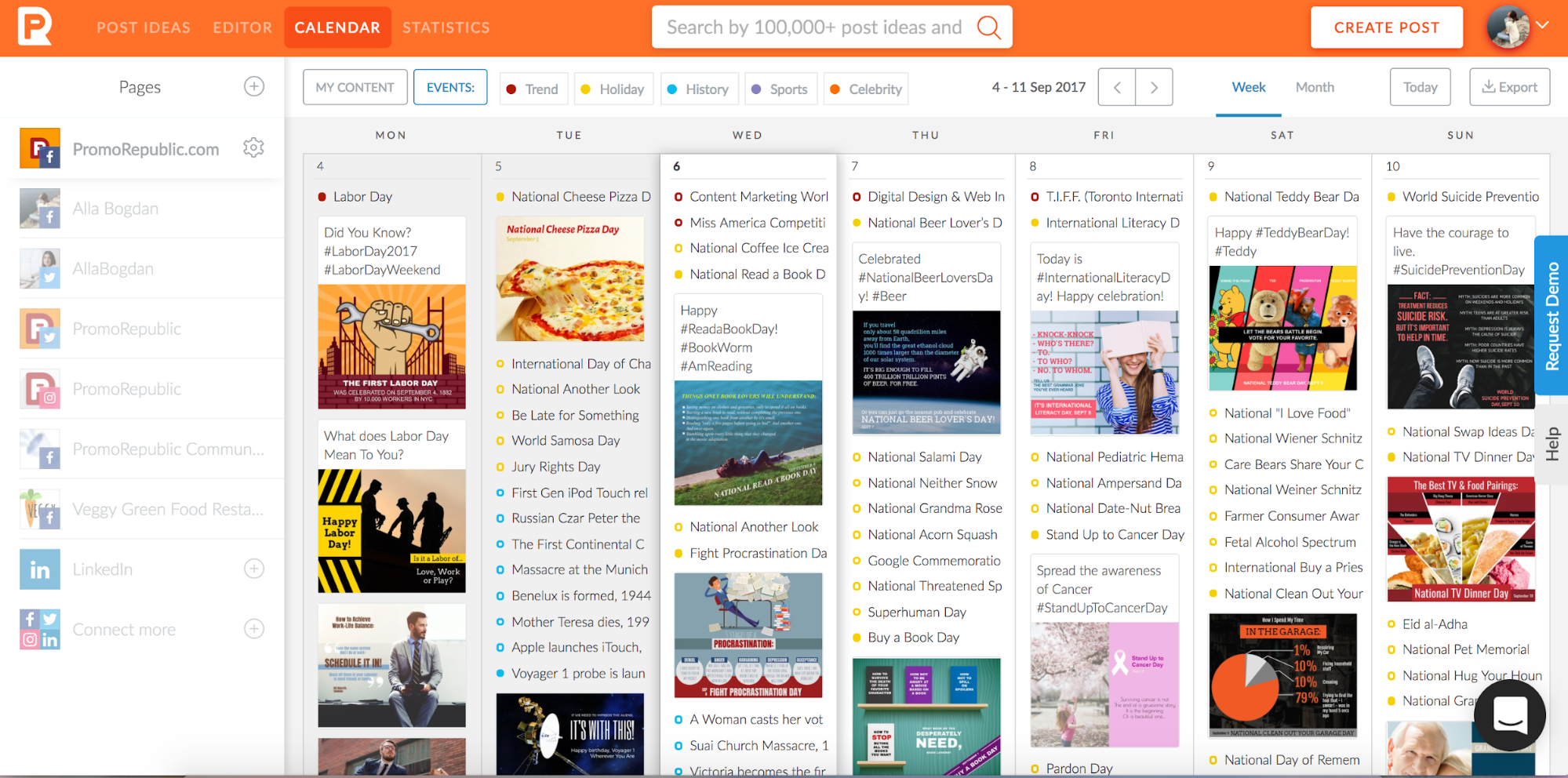
Task: Open the POST IDEAS tab
Action: [x=144, y=27]
